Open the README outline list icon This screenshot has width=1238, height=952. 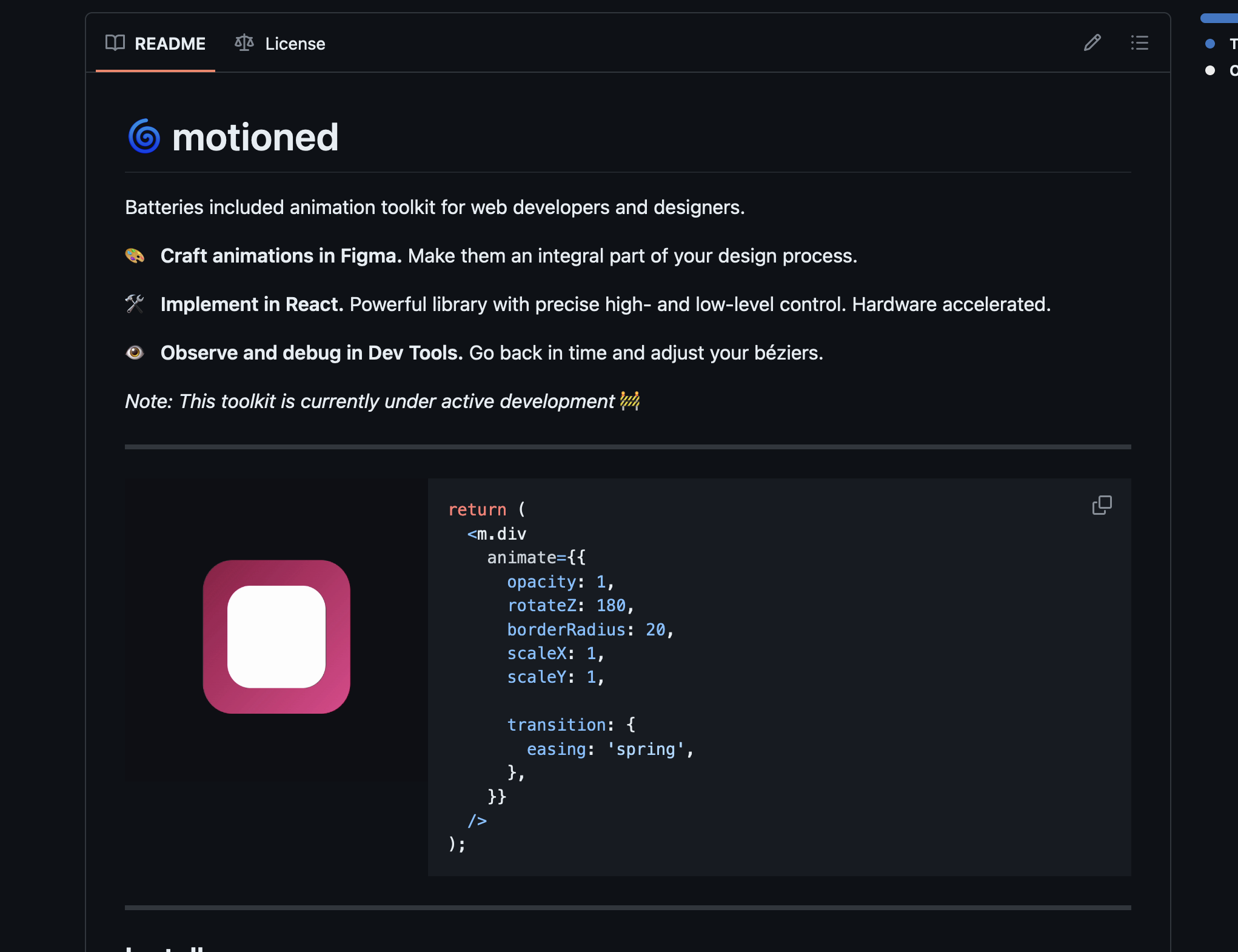(1139, 43)
